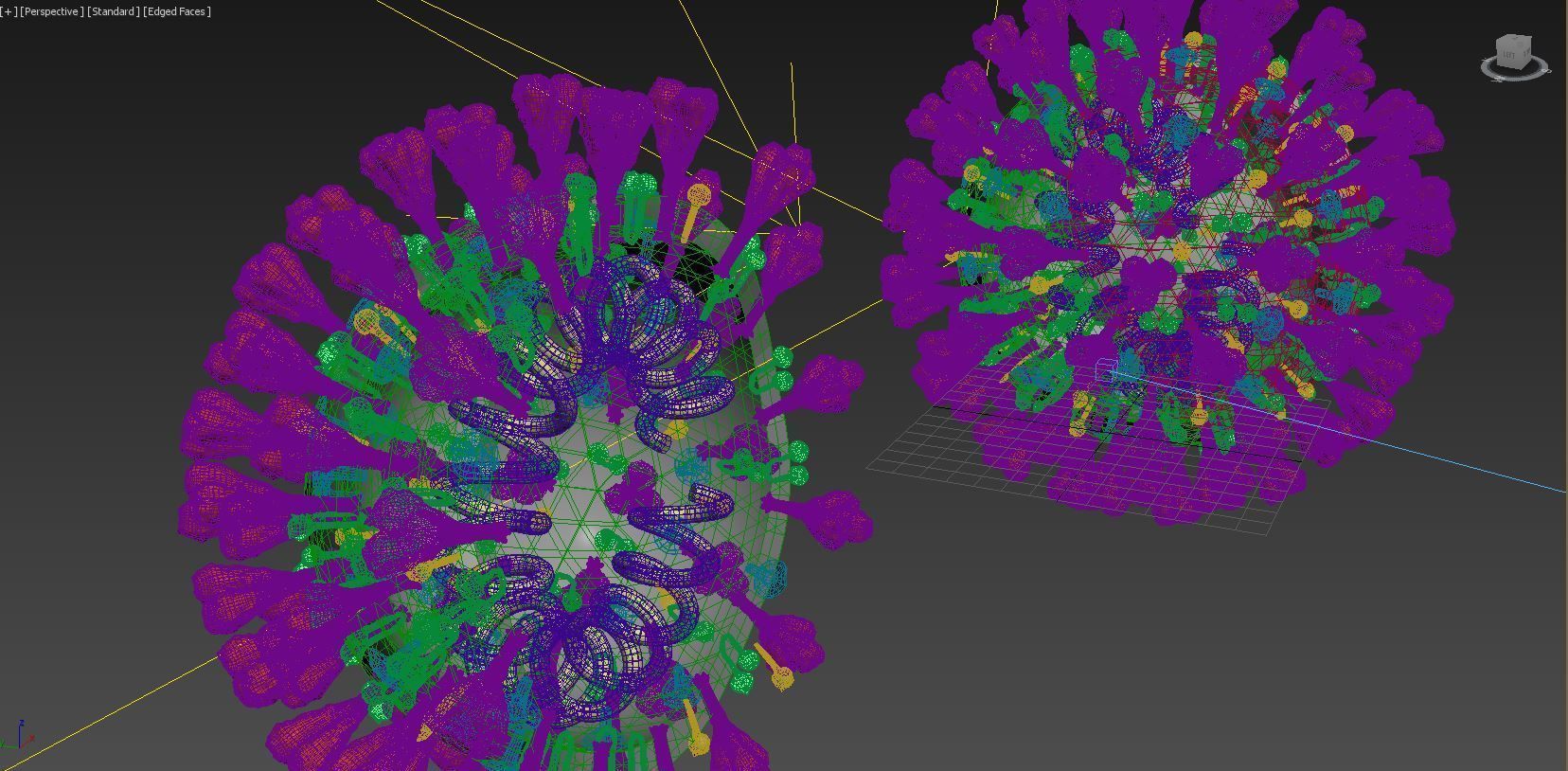Screen dimensions: 1568x771
Task: Open the Perspective point-of-view menu
Action: 52,11
